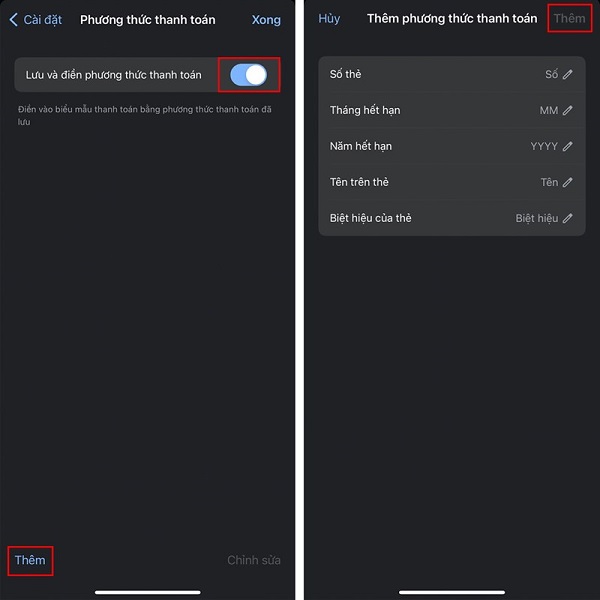This screenshot has height=600, width=600.
Task: Click the pencil icon for Tên trên thẻ
Action: [567, 182]
